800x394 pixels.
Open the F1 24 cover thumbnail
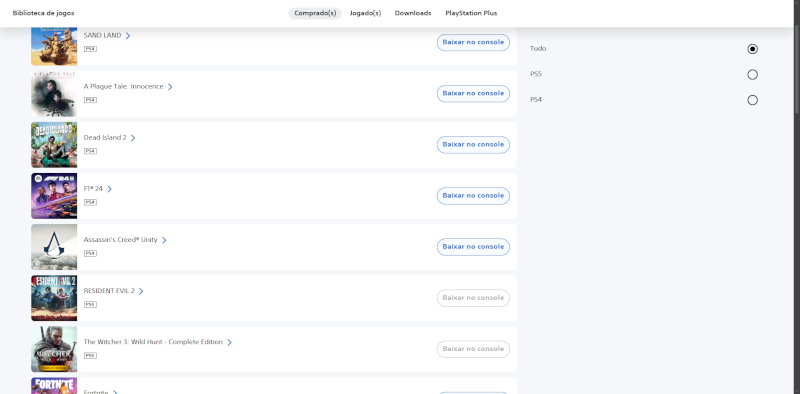[x=54, y=196]
